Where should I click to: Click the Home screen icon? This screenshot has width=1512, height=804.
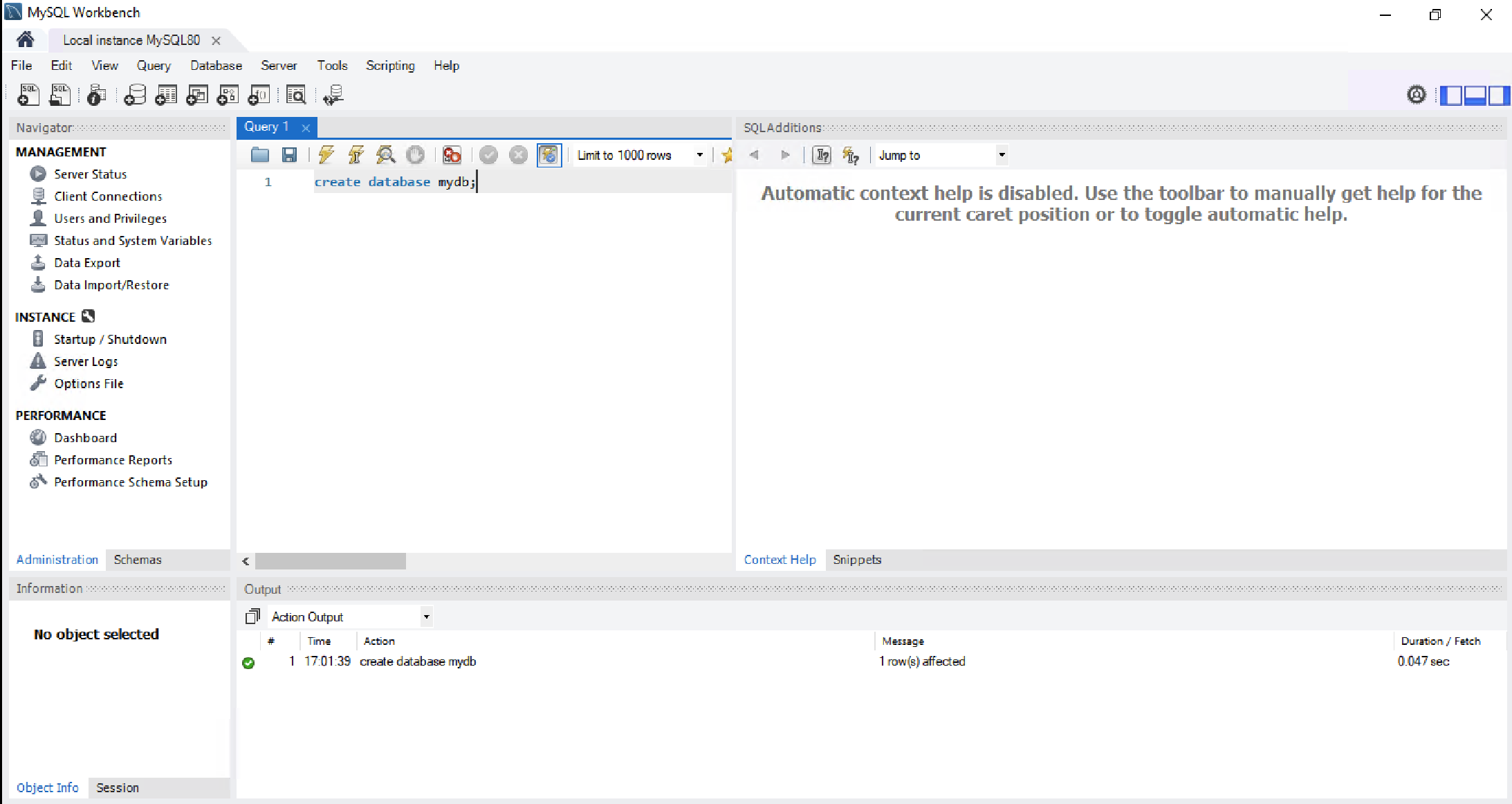25,39
